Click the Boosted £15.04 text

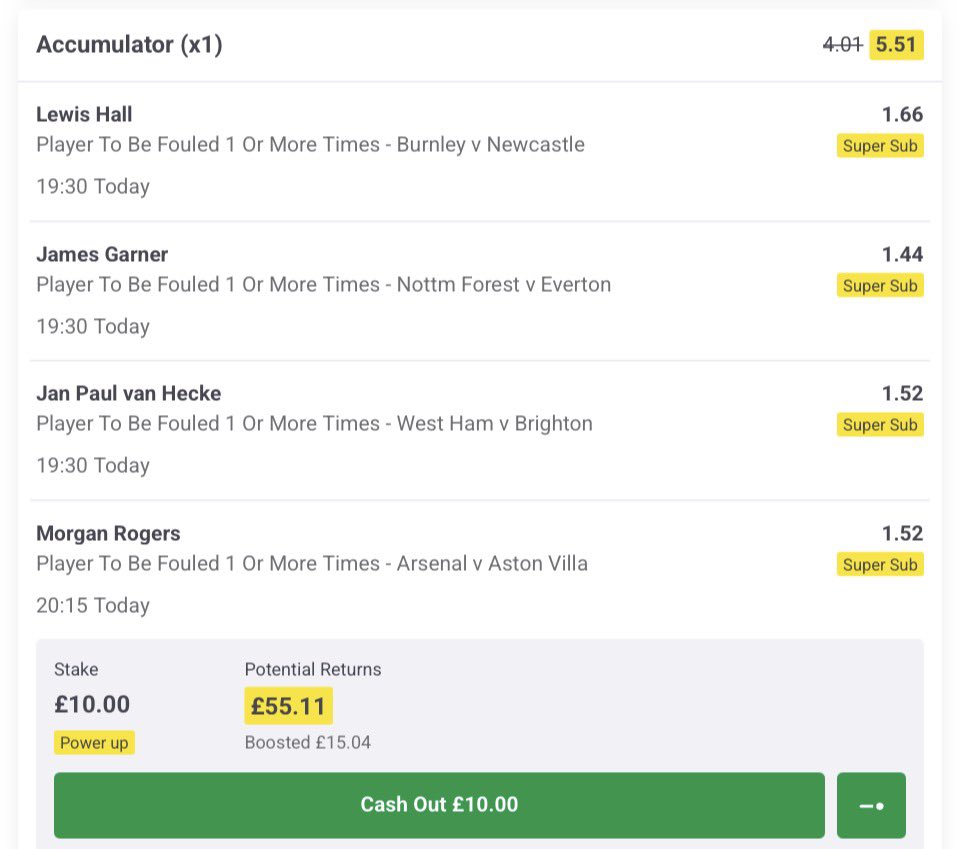point(308,743)
